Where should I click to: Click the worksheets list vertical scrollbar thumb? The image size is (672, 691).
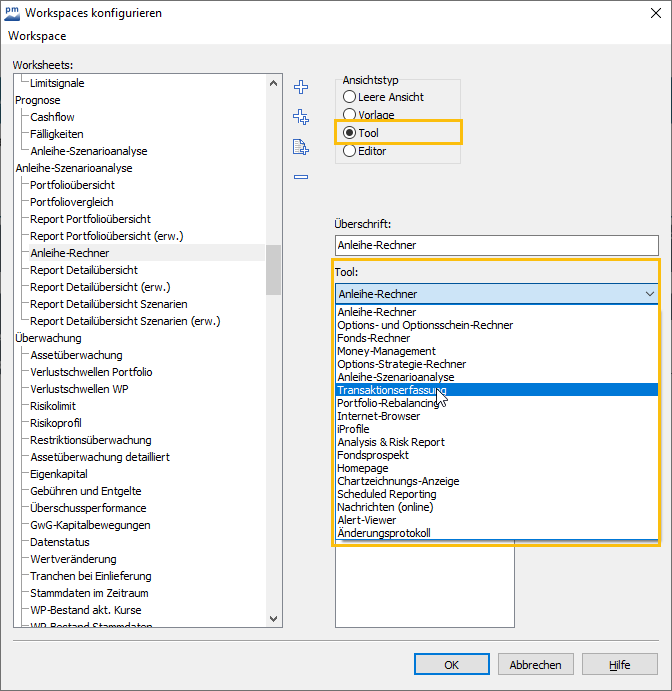tap(273, 270)
